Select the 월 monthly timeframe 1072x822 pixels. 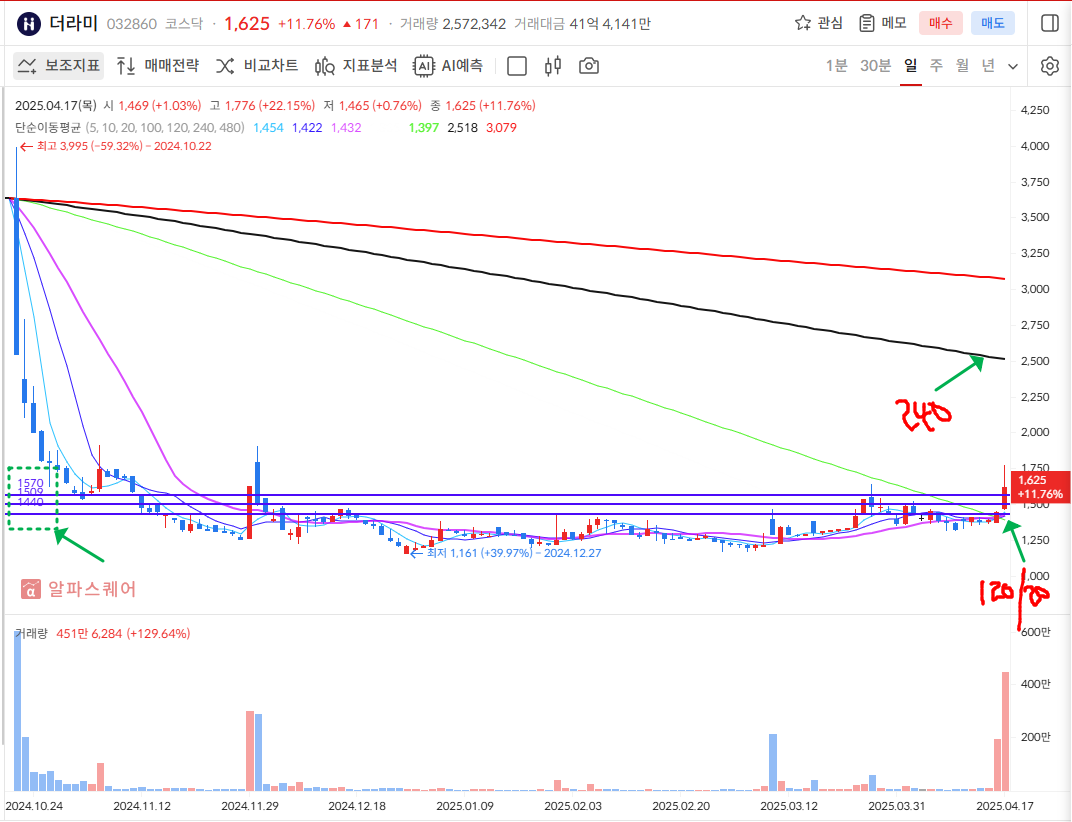(x=962, y=66)
